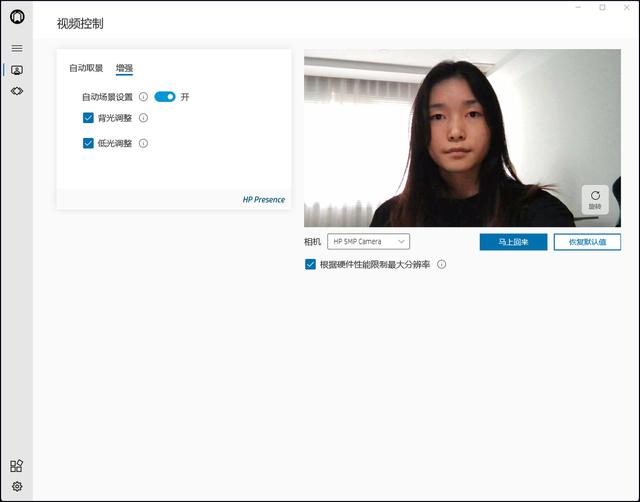
Task: Uncheck the 背光调整 checkbox
Action: click(88, 118)
